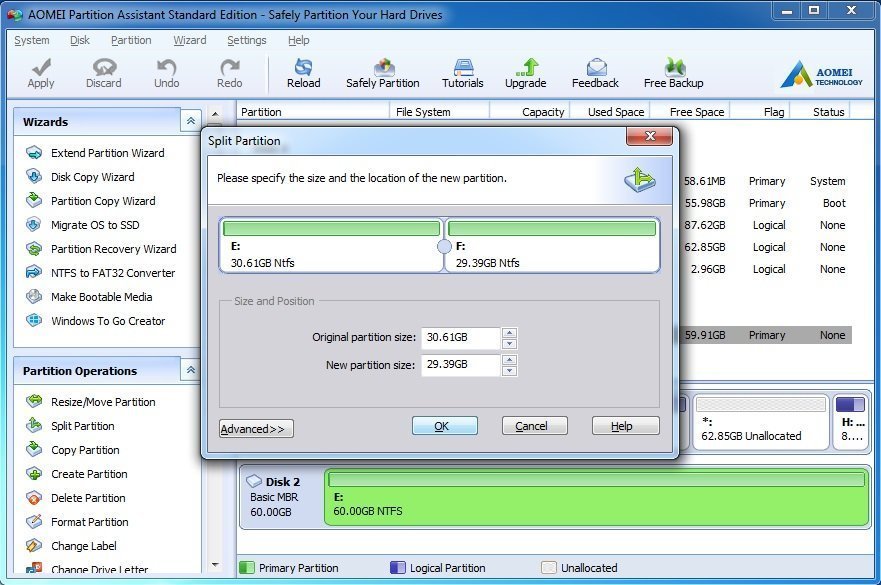Image resolution: width=881 pixels, height=585 pixels.
Task: Select Change Label operation
Action: click(x=71, y=546)
